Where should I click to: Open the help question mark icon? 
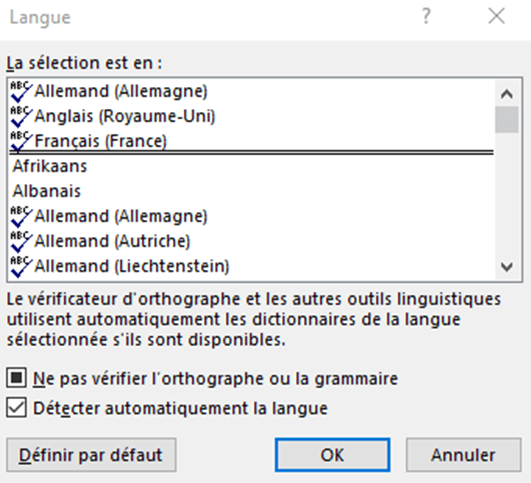(426, 16)
